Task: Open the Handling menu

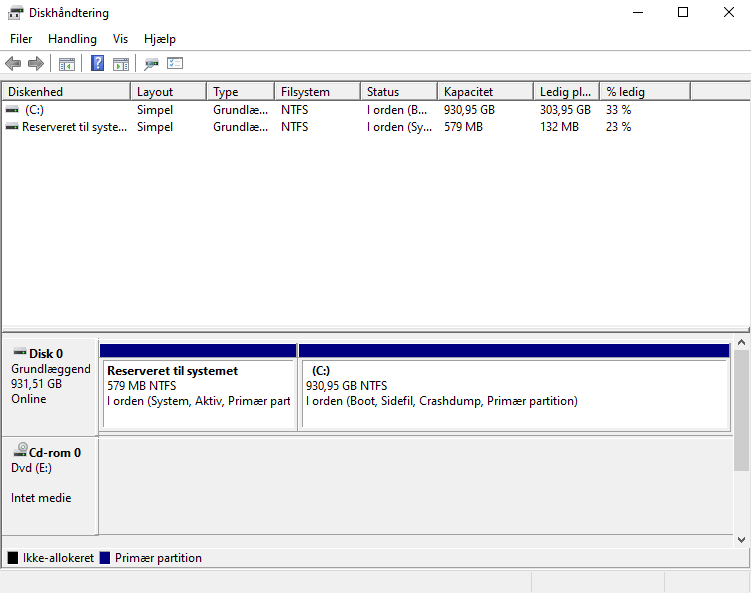Action: (72, 39)
